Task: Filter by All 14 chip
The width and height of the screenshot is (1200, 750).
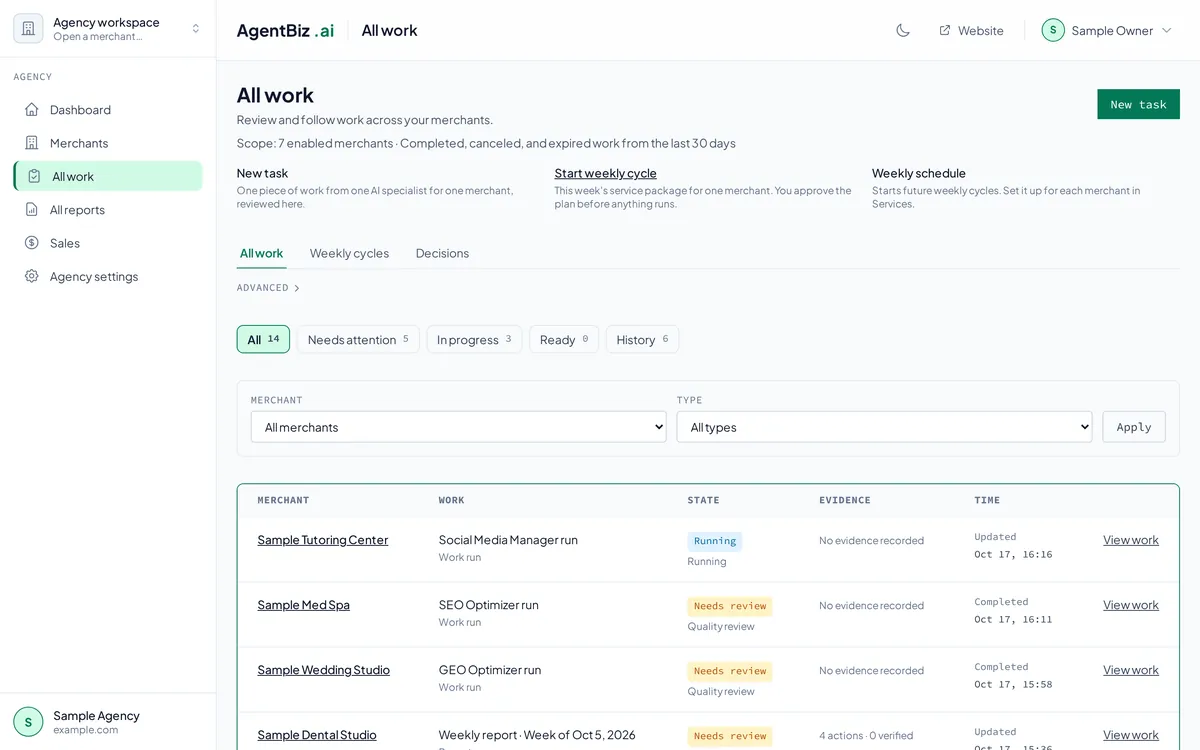Action: click(x=263, y=339)
